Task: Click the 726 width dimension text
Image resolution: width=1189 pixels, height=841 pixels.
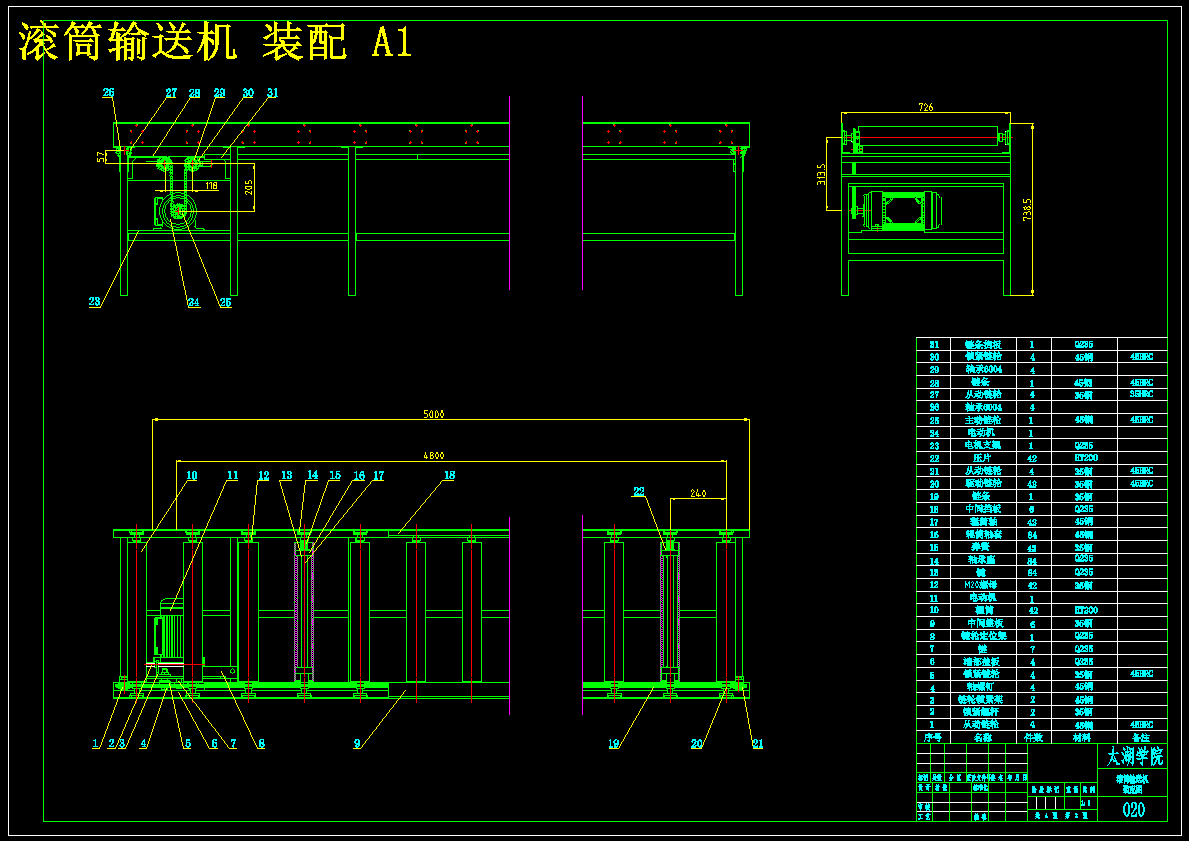Action: click(926, 108)
